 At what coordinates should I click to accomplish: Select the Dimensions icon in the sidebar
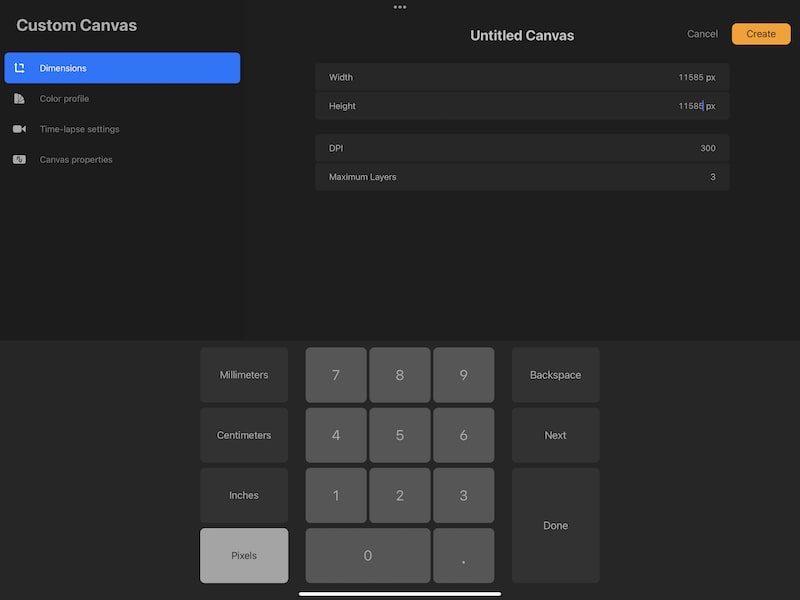click(19, 68)
